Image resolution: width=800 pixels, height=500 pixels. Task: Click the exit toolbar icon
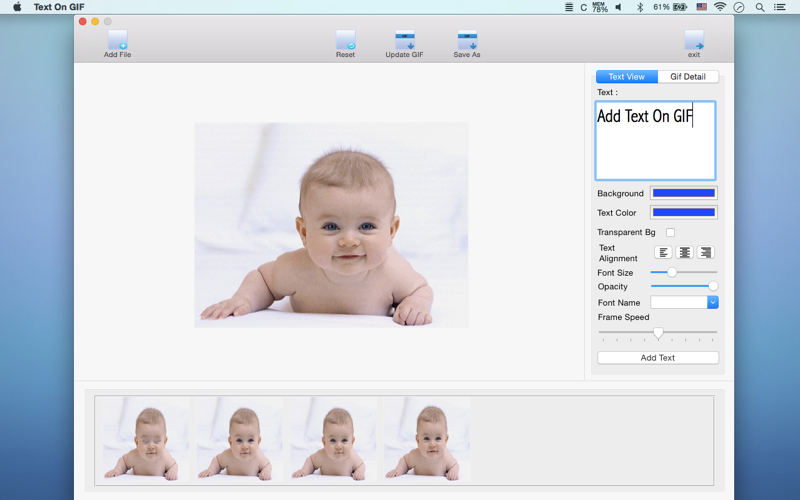(694, 40)
